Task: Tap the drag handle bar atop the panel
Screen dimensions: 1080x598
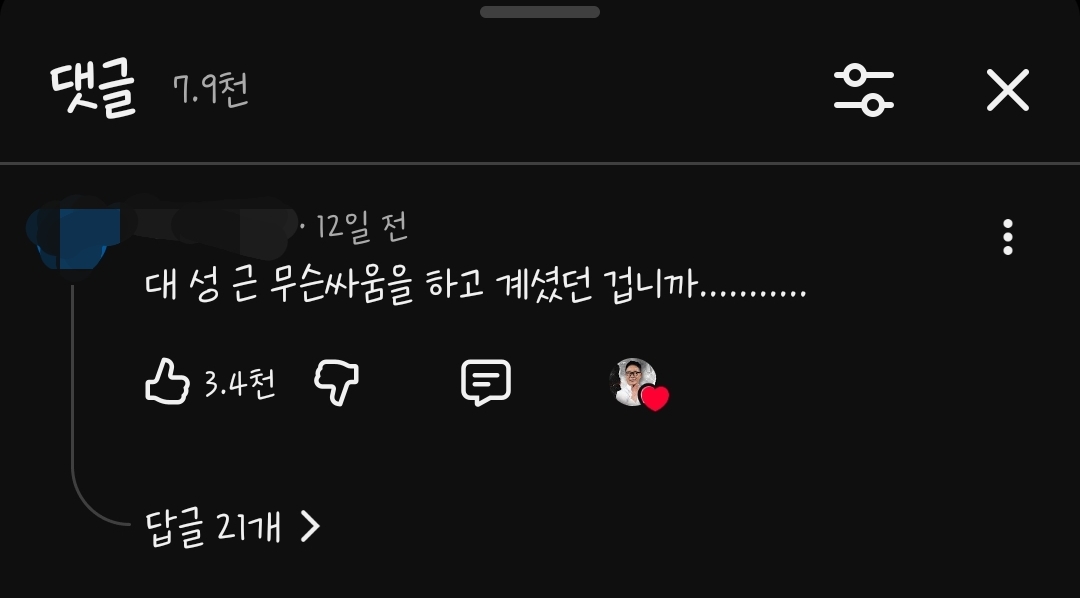Action: 539,12
